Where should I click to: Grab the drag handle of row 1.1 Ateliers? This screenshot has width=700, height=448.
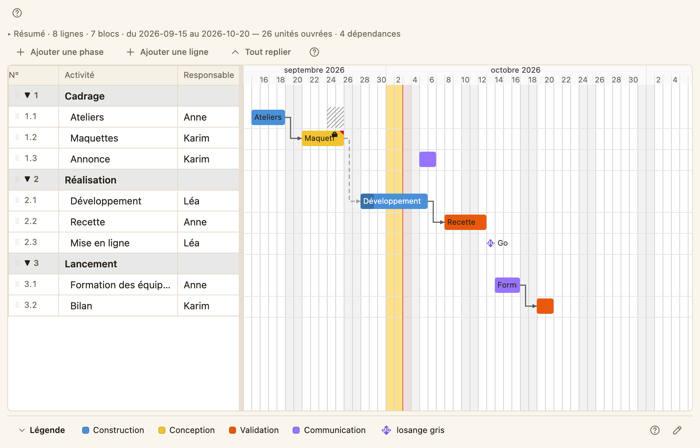click(17, 116)
